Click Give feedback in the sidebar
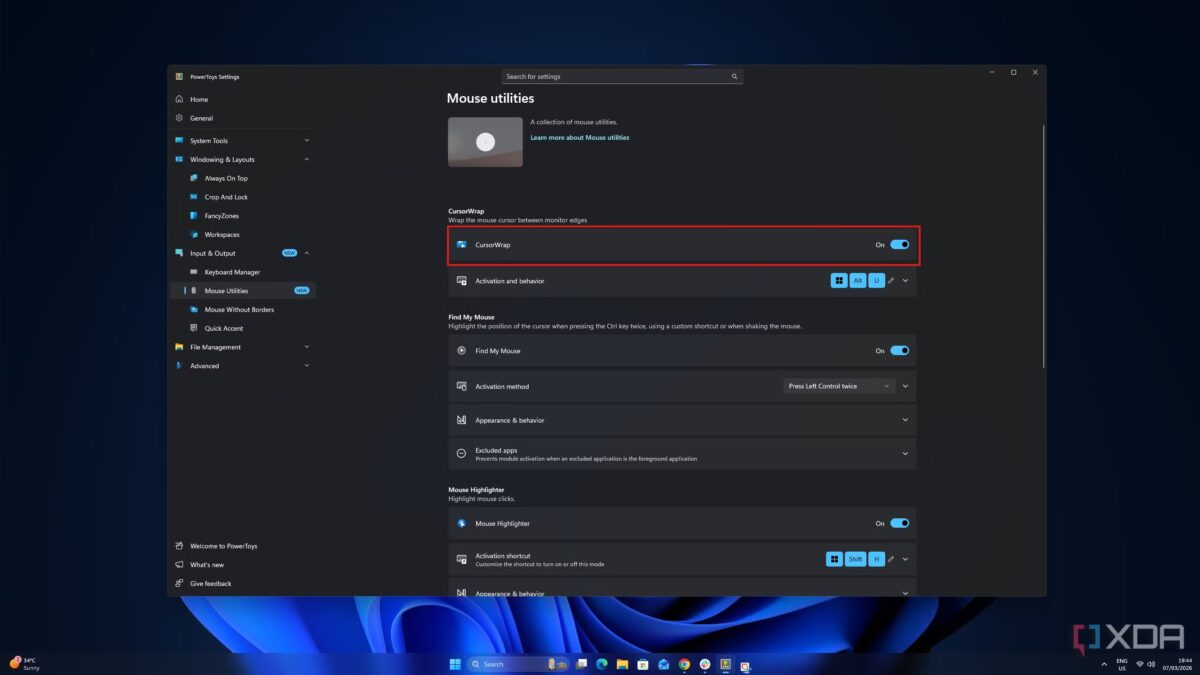 [210, 583]
